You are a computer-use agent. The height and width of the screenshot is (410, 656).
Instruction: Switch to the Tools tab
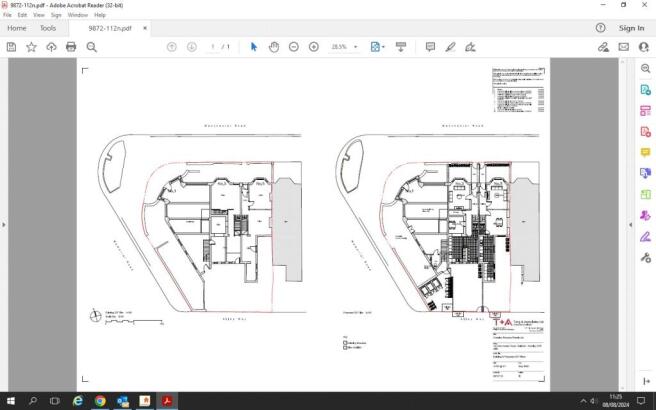point(48,28)
